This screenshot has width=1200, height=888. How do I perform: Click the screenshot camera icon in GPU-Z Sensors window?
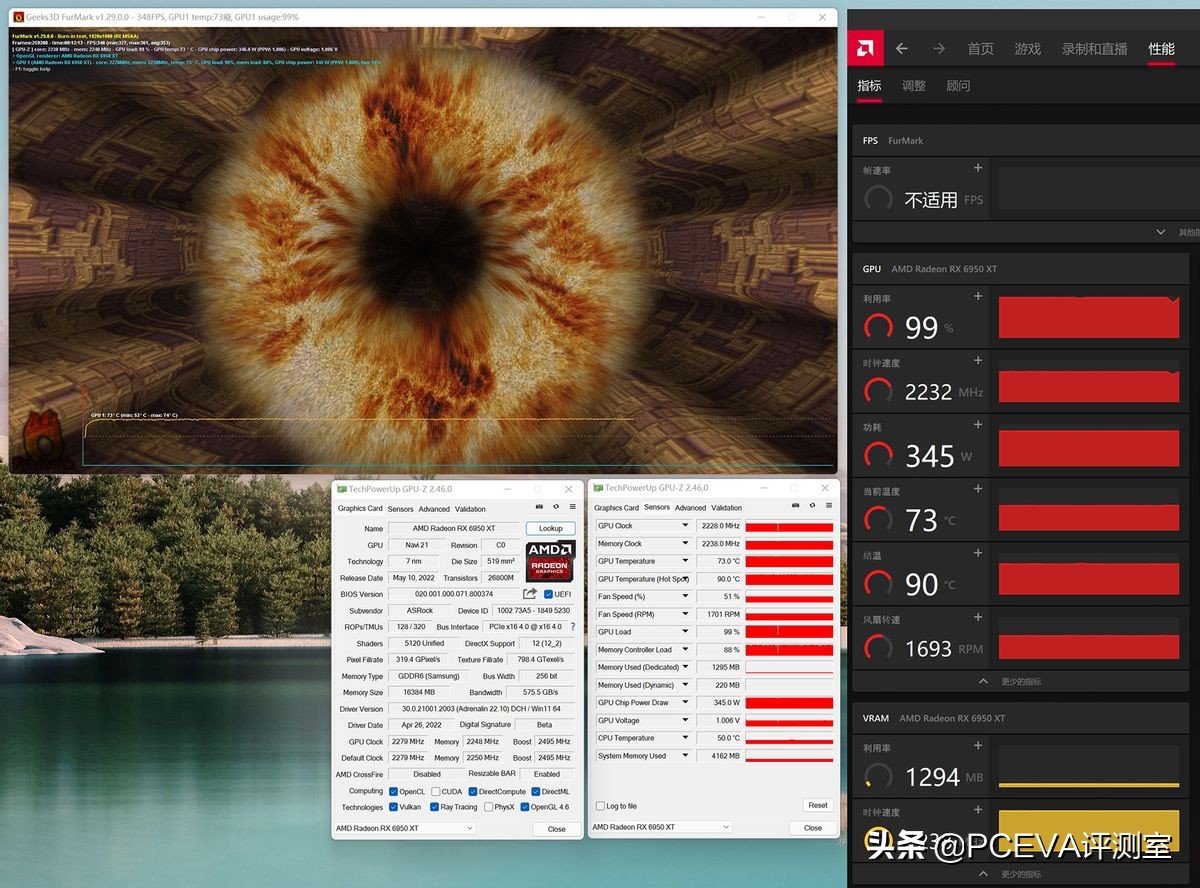[796, 507]
